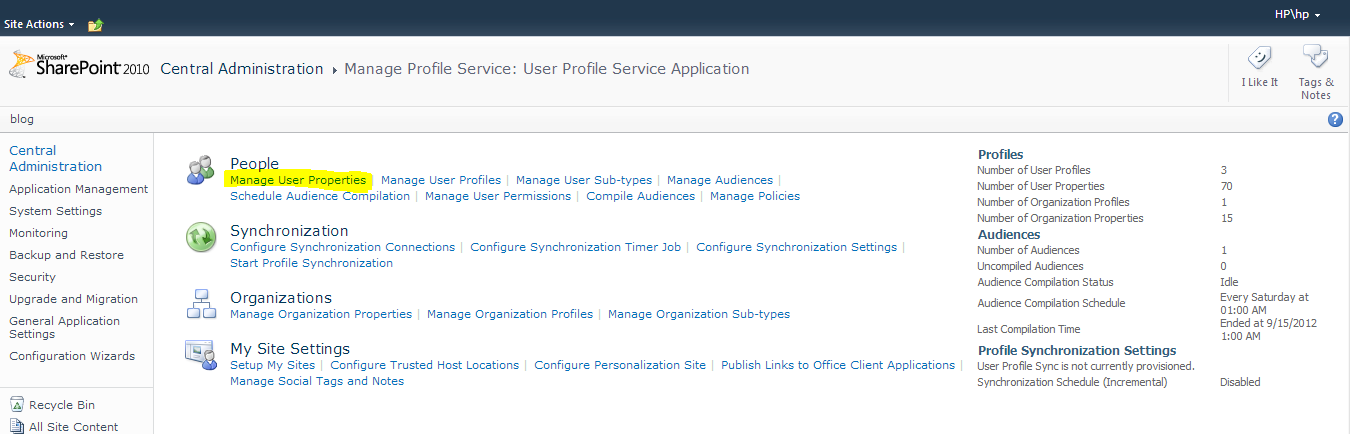Screen dimensions: 1350x434
Task: Click the Navigate Up folder icon
Action: tap(95, 24)
